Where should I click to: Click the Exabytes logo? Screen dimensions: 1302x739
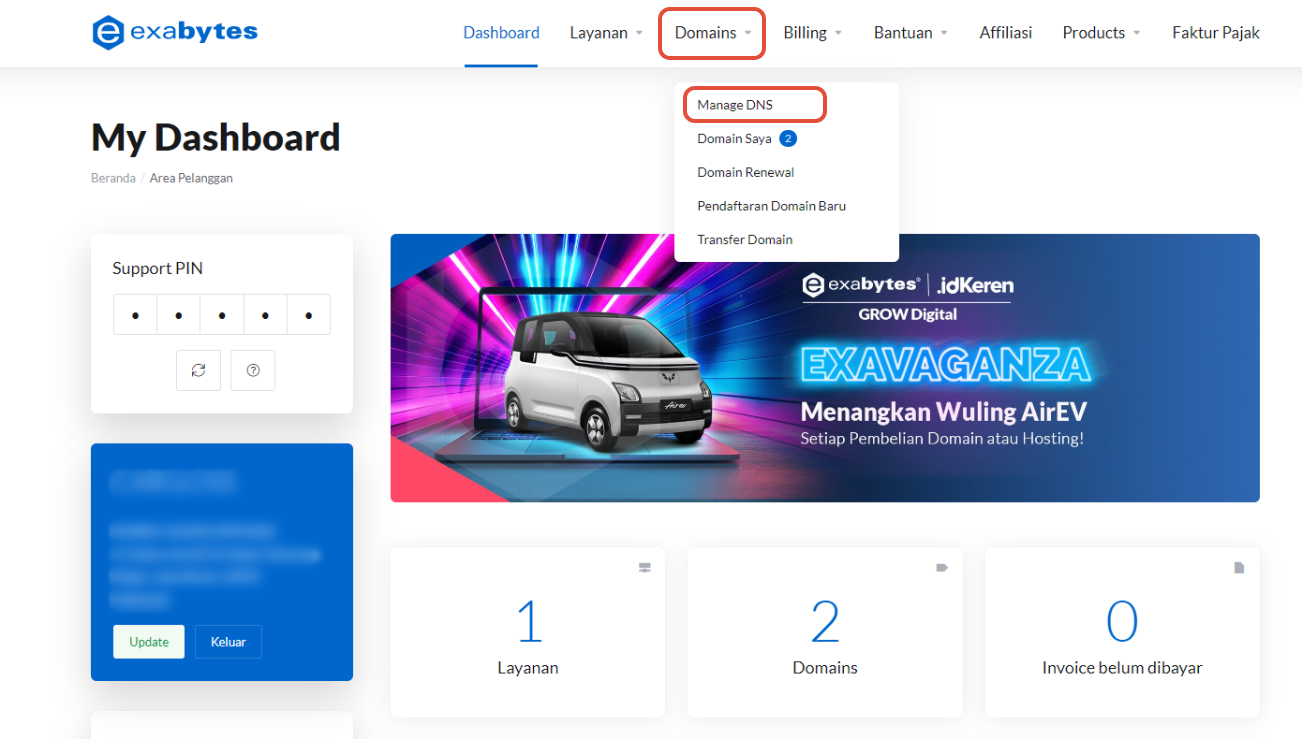174,32
